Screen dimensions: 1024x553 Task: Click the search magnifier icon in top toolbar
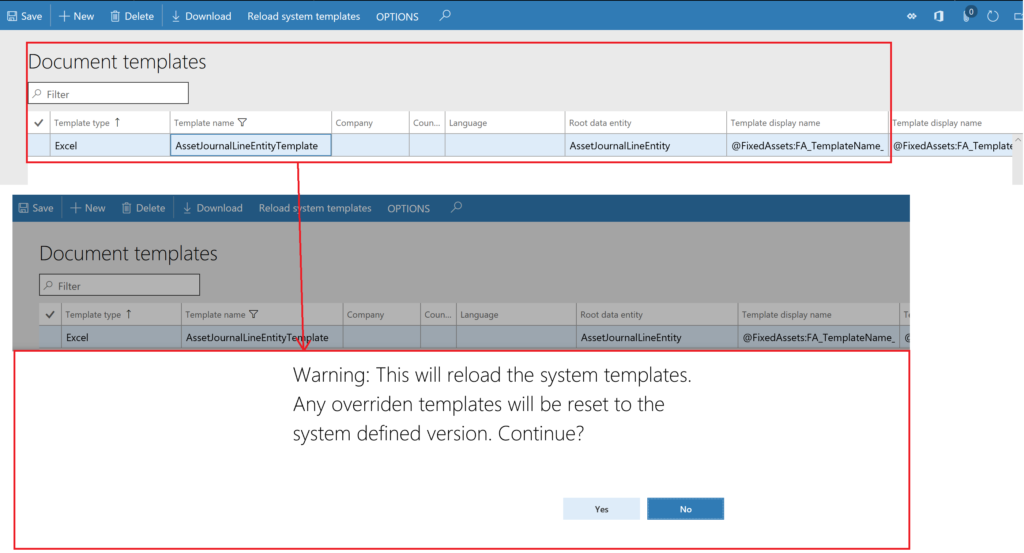pyautogui.click(x=445, y=15)
